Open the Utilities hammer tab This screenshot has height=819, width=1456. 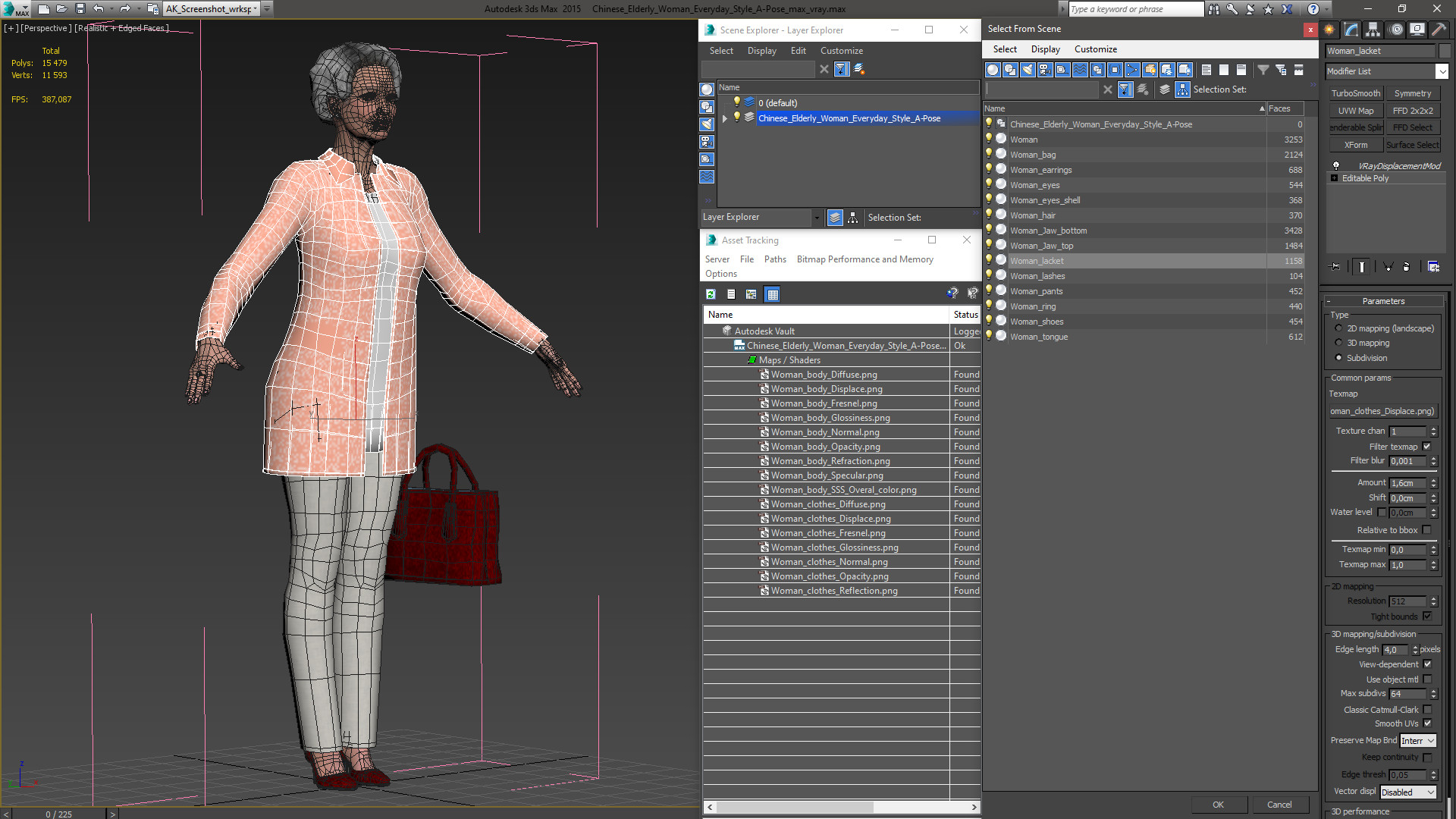tap(1439, 30)
